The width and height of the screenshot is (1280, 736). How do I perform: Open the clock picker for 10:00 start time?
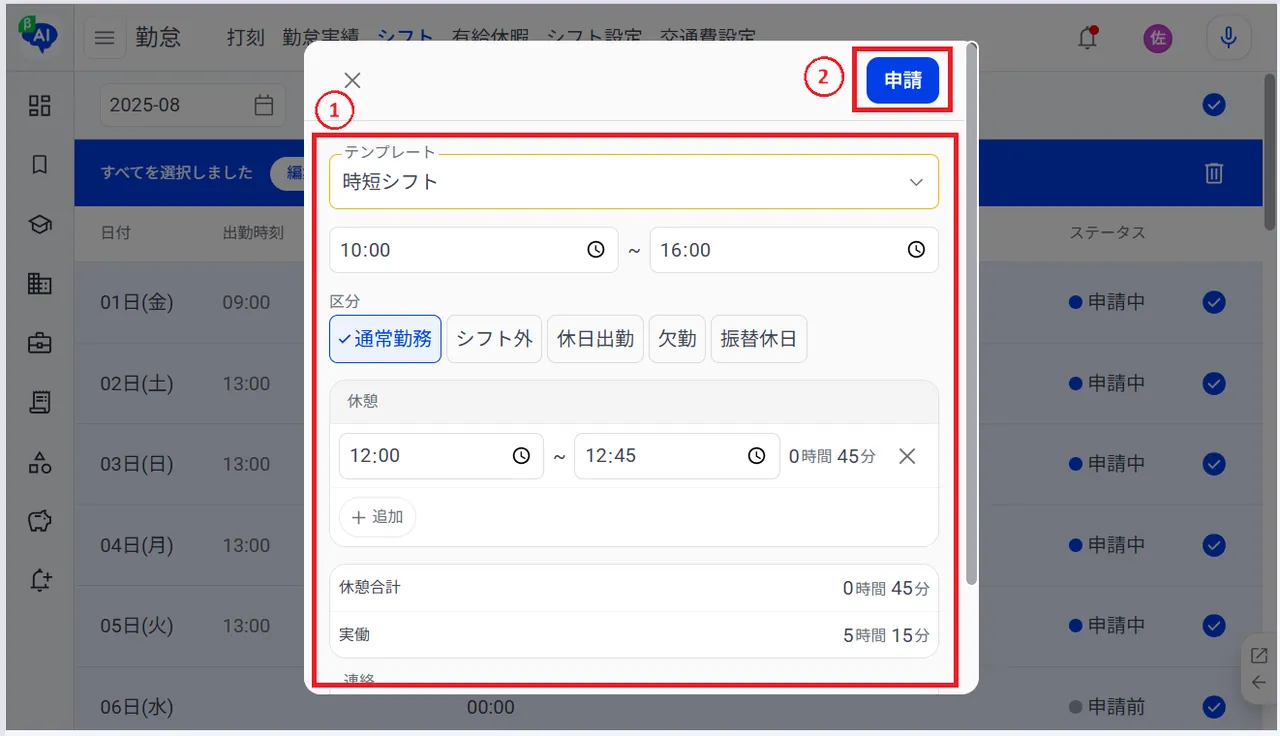click(x=596, y=250)
